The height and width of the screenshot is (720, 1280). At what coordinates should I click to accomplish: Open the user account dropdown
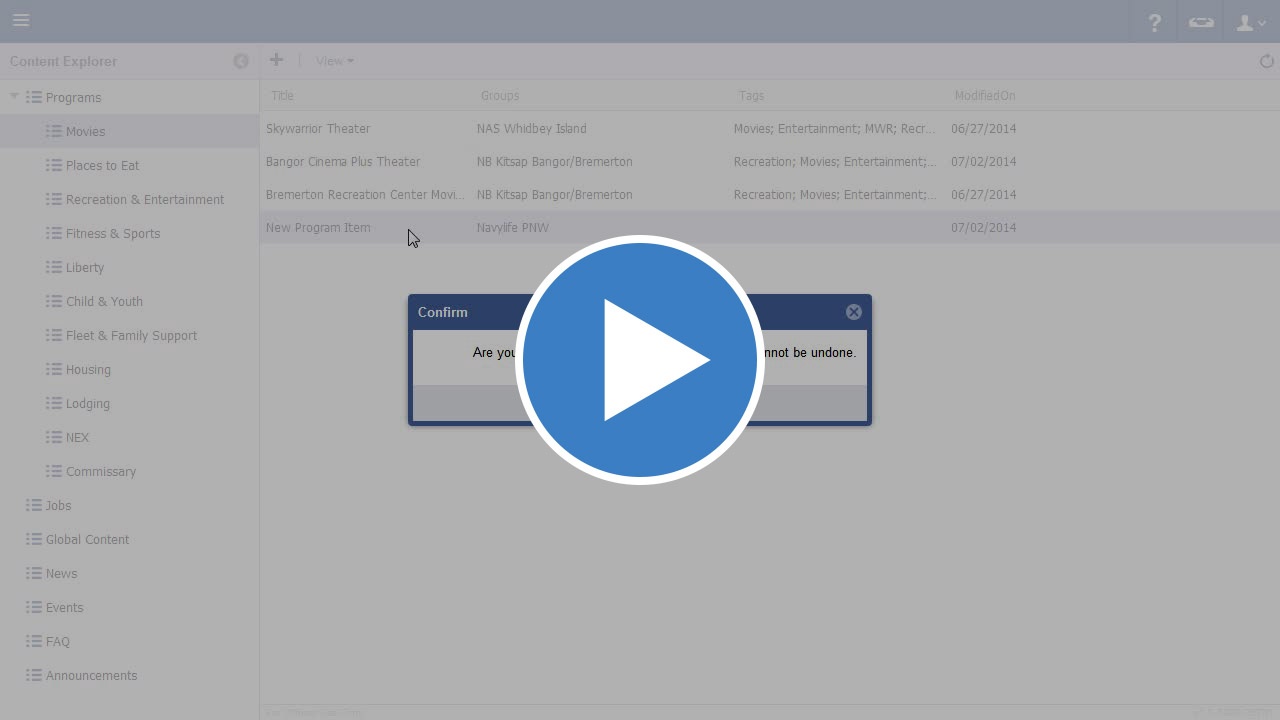pyautogui.click(x=1250, y=22)
